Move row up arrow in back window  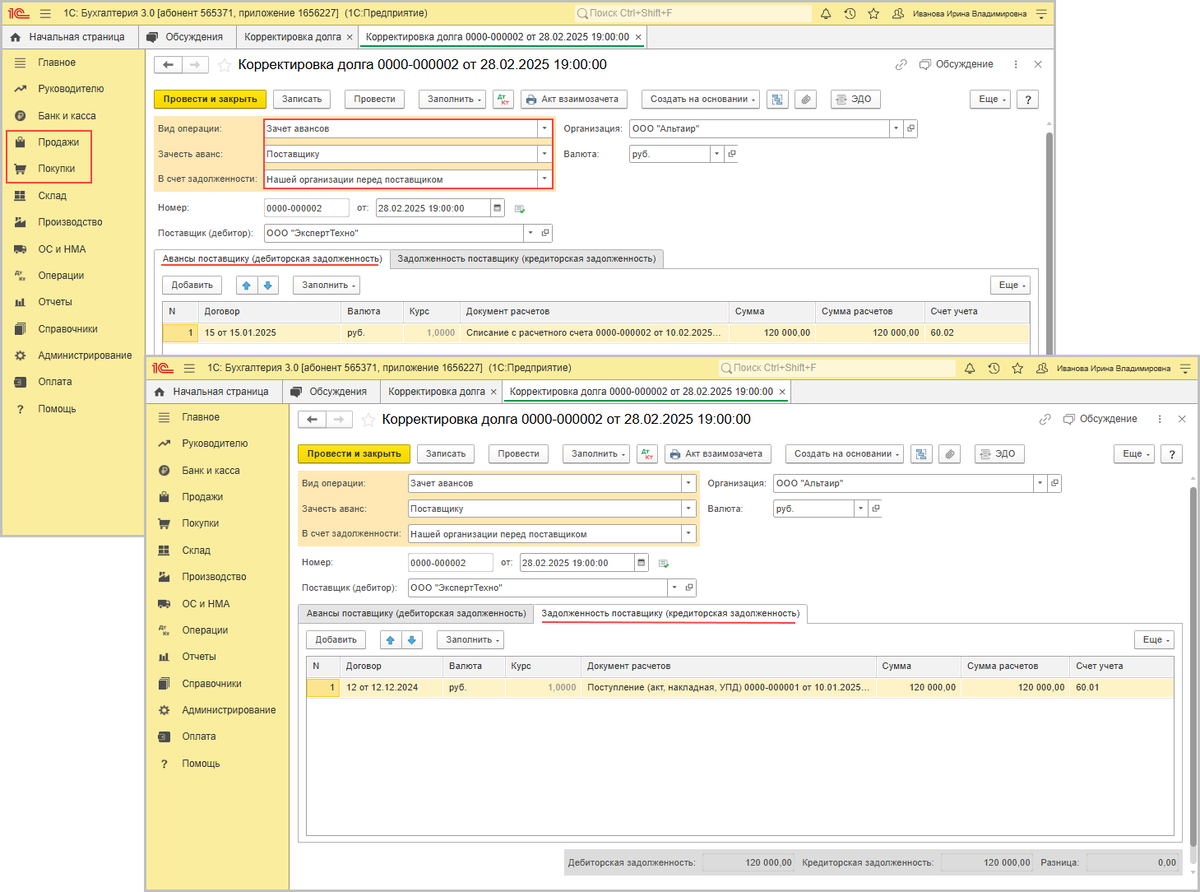(x=246, y=285)
